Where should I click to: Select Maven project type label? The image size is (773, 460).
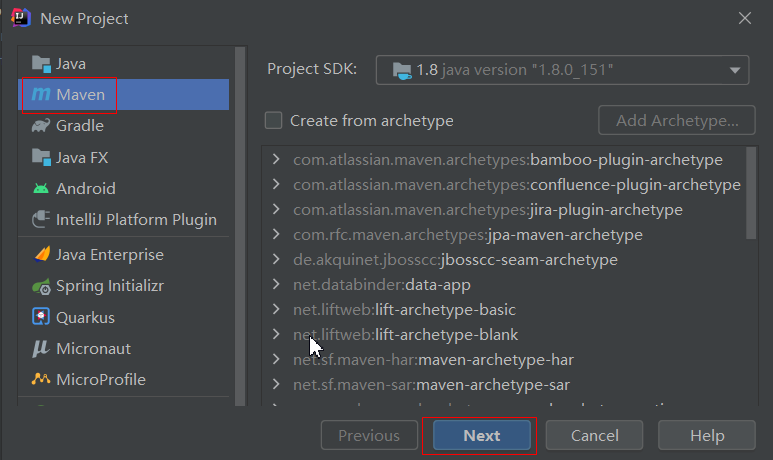point(80,94)
